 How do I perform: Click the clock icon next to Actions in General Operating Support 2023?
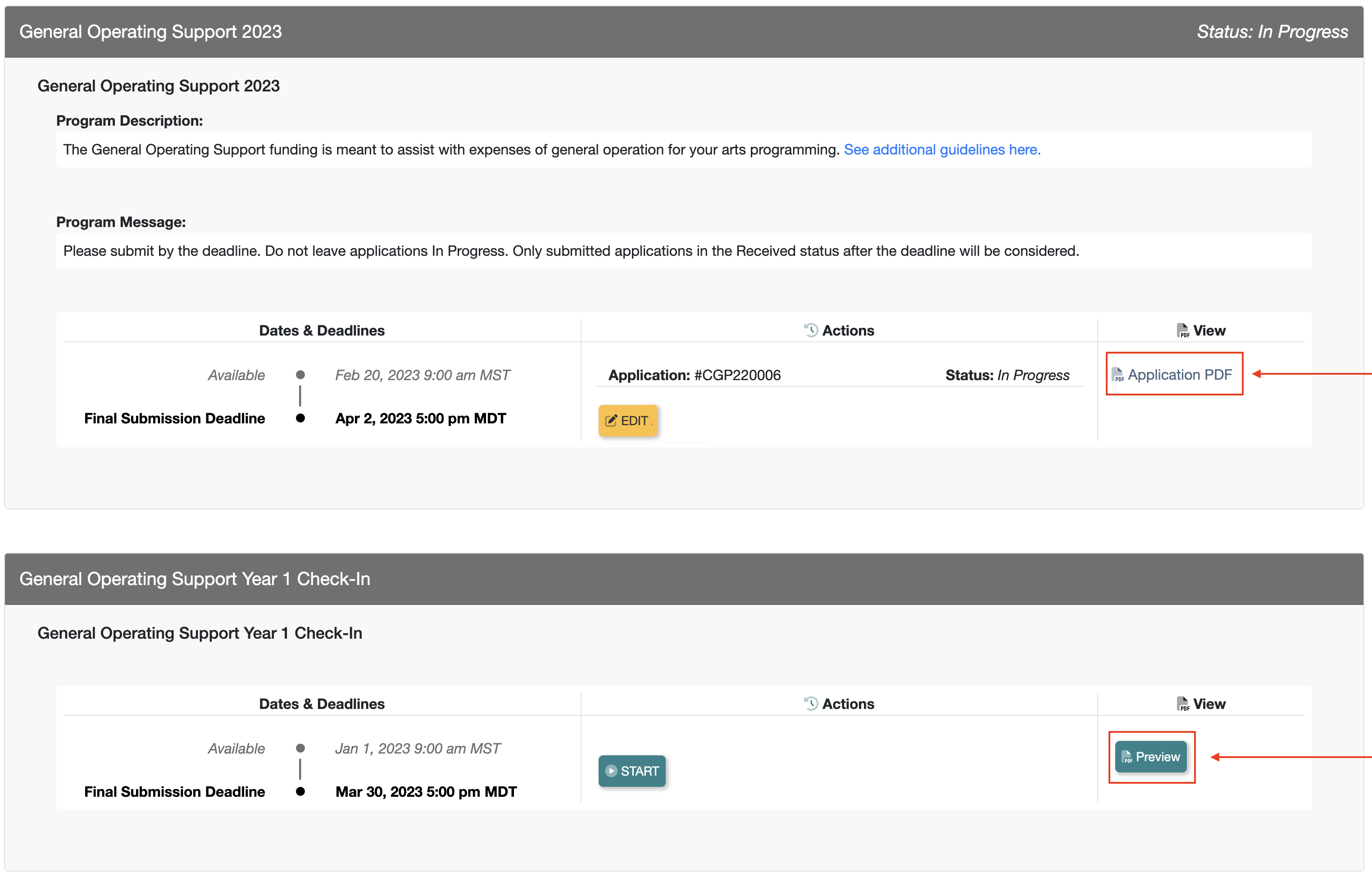[x=811, y=330]
